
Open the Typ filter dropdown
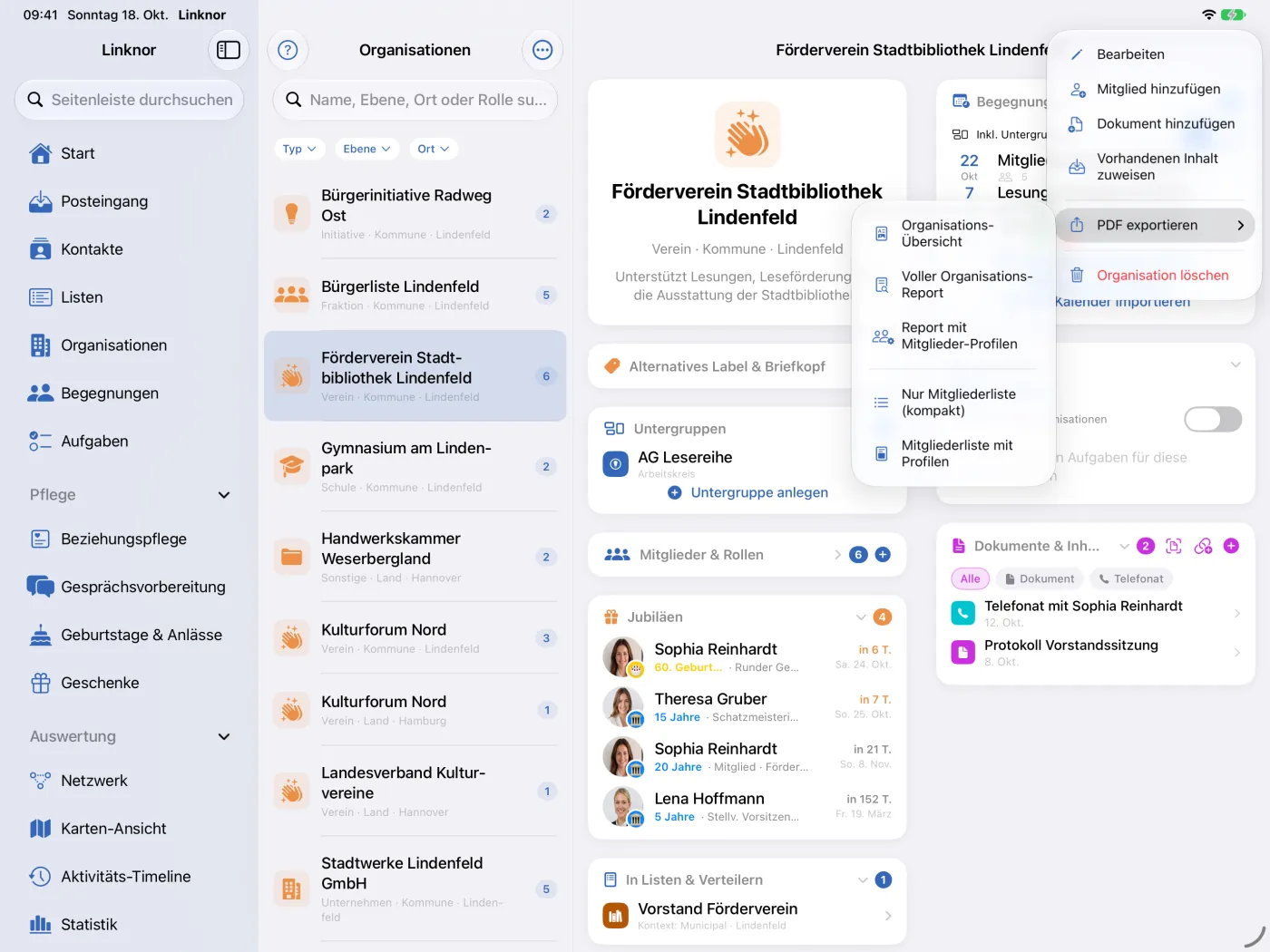coord(299,149)
